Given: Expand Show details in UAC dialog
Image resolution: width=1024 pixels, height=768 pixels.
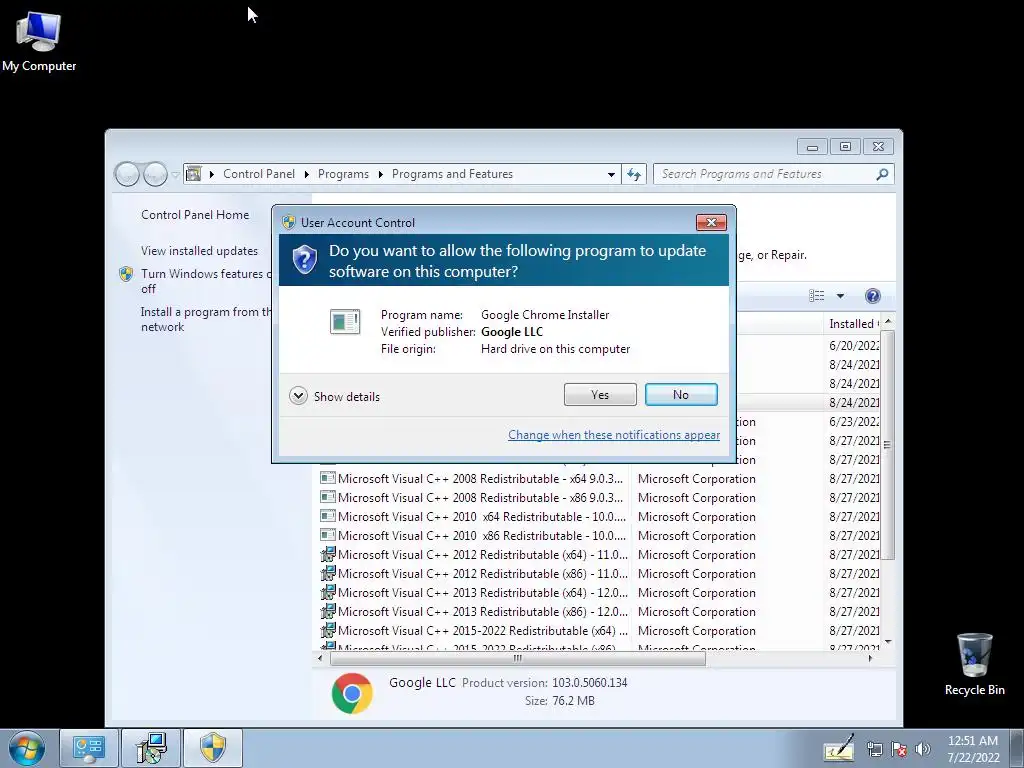Looking at the screenshot, I should point(334,396).
